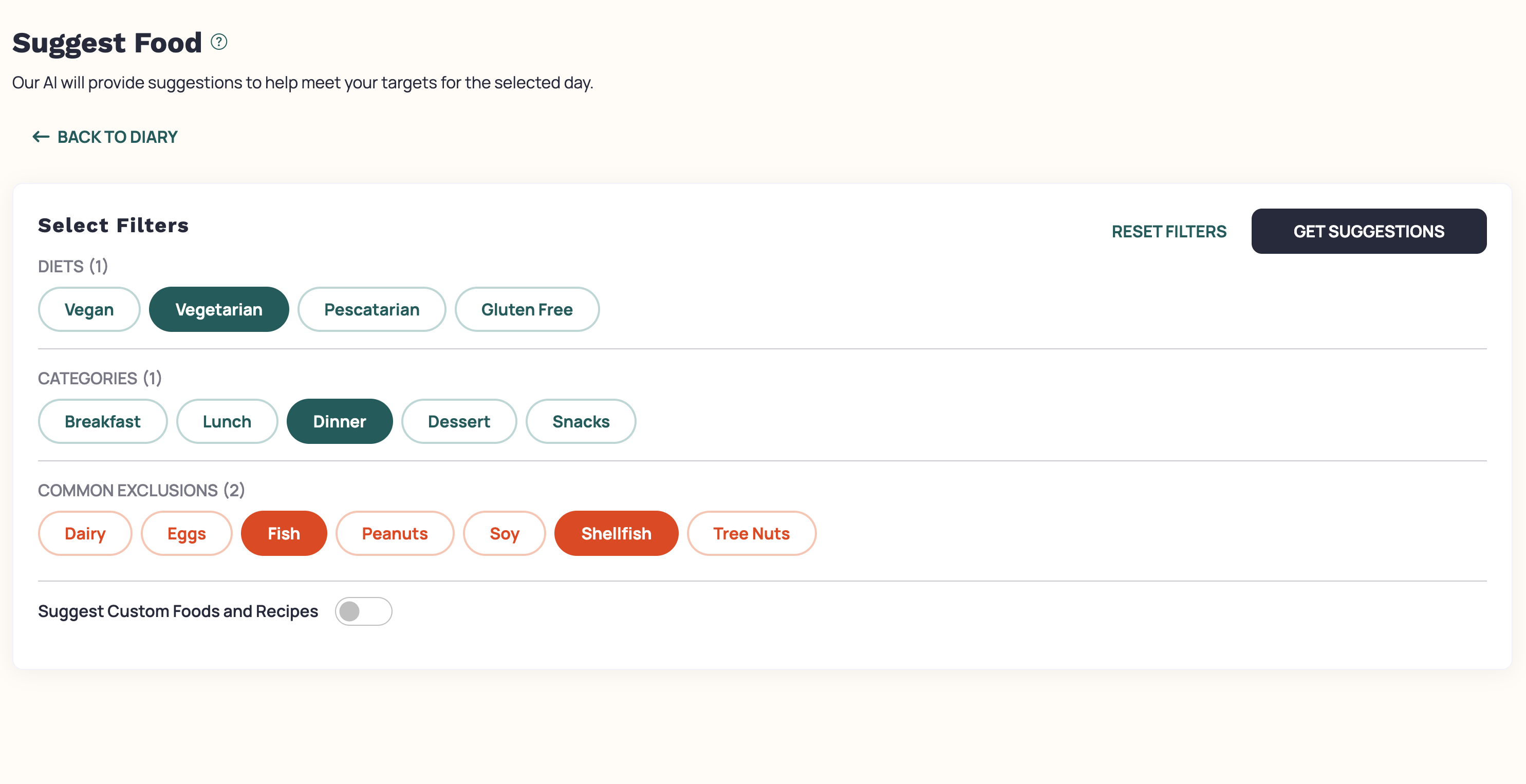
Task: Exclude Eggs from suggestions
Action: [186, 533]
